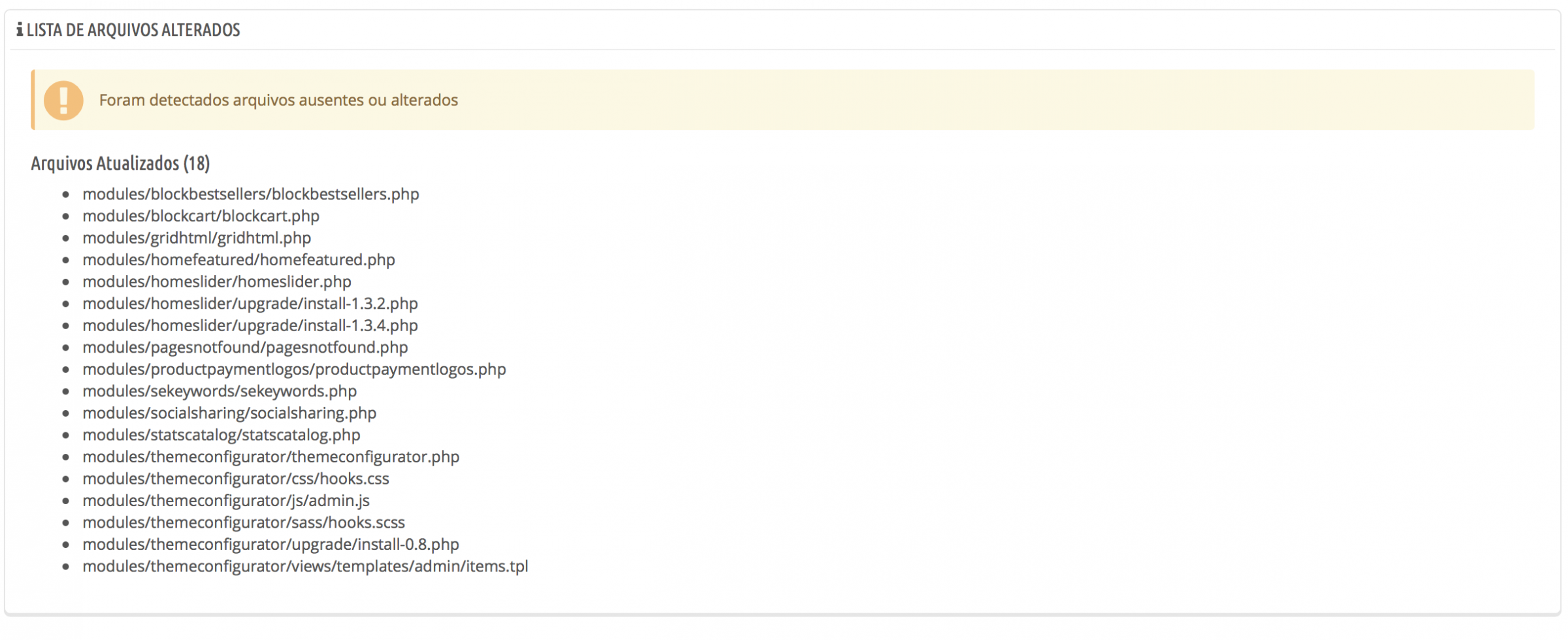Viewport: 1568px width, 640px height.
Task: Click the Arquivos Atualizados (18) heading
Action: point(120,163)
